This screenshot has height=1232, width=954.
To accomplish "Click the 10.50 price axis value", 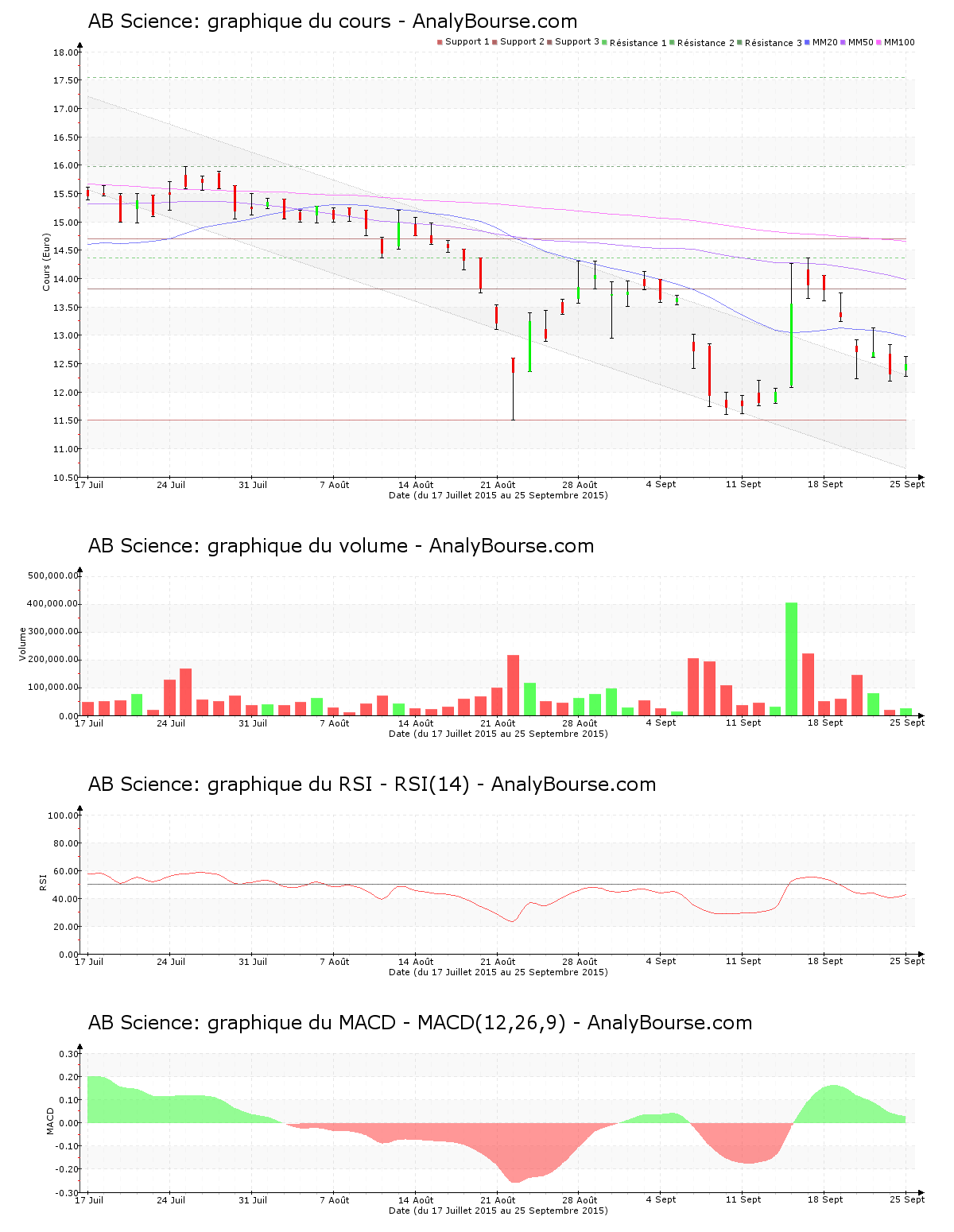I will click(65, 478).
